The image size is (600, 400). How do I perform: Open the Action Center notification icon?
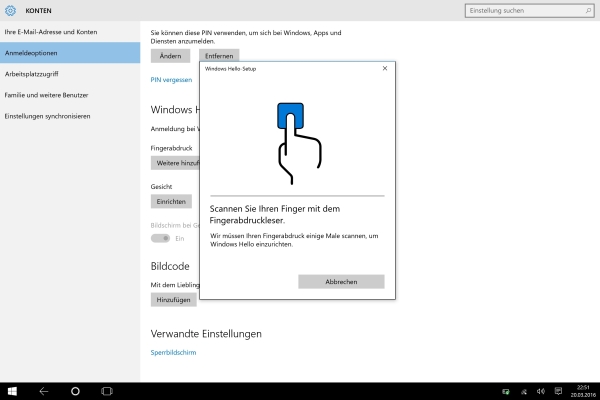click(558, 391)
